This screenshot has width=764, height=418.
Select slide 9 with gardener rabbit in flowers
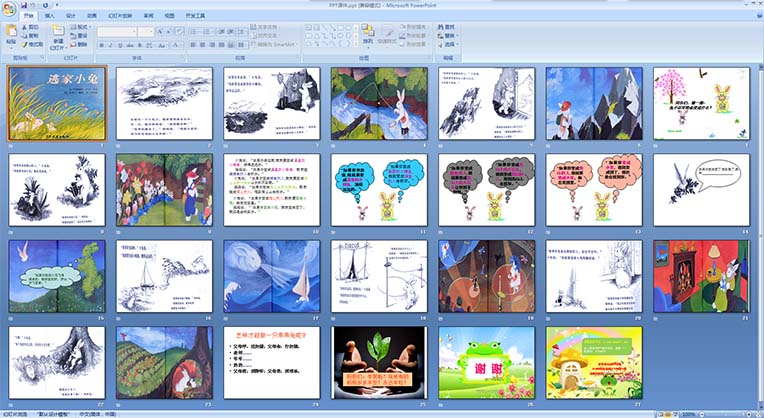tap(164, 190)
